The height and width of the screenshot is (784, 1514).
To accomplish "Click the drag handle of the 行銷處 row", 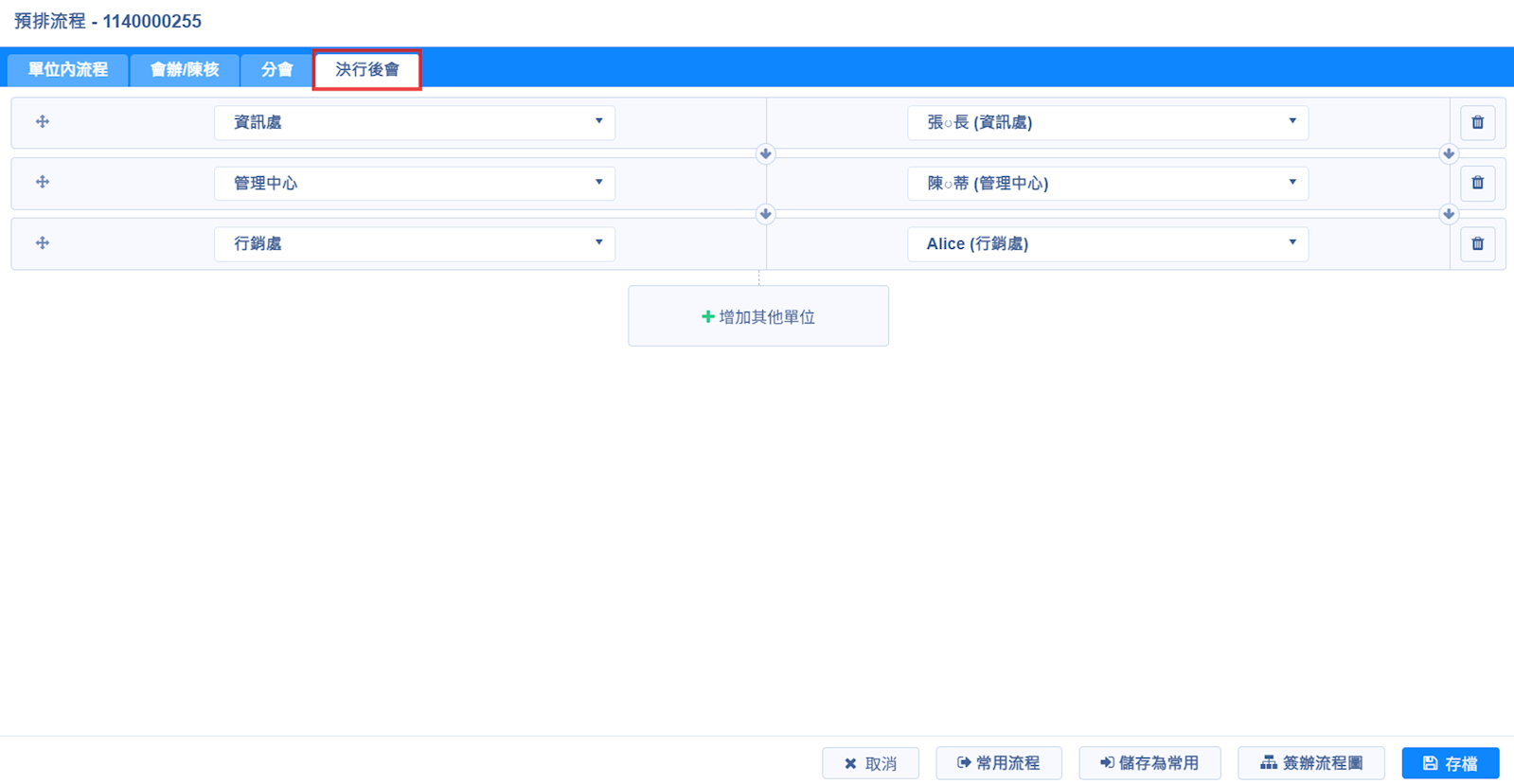I will click(43, 243).
